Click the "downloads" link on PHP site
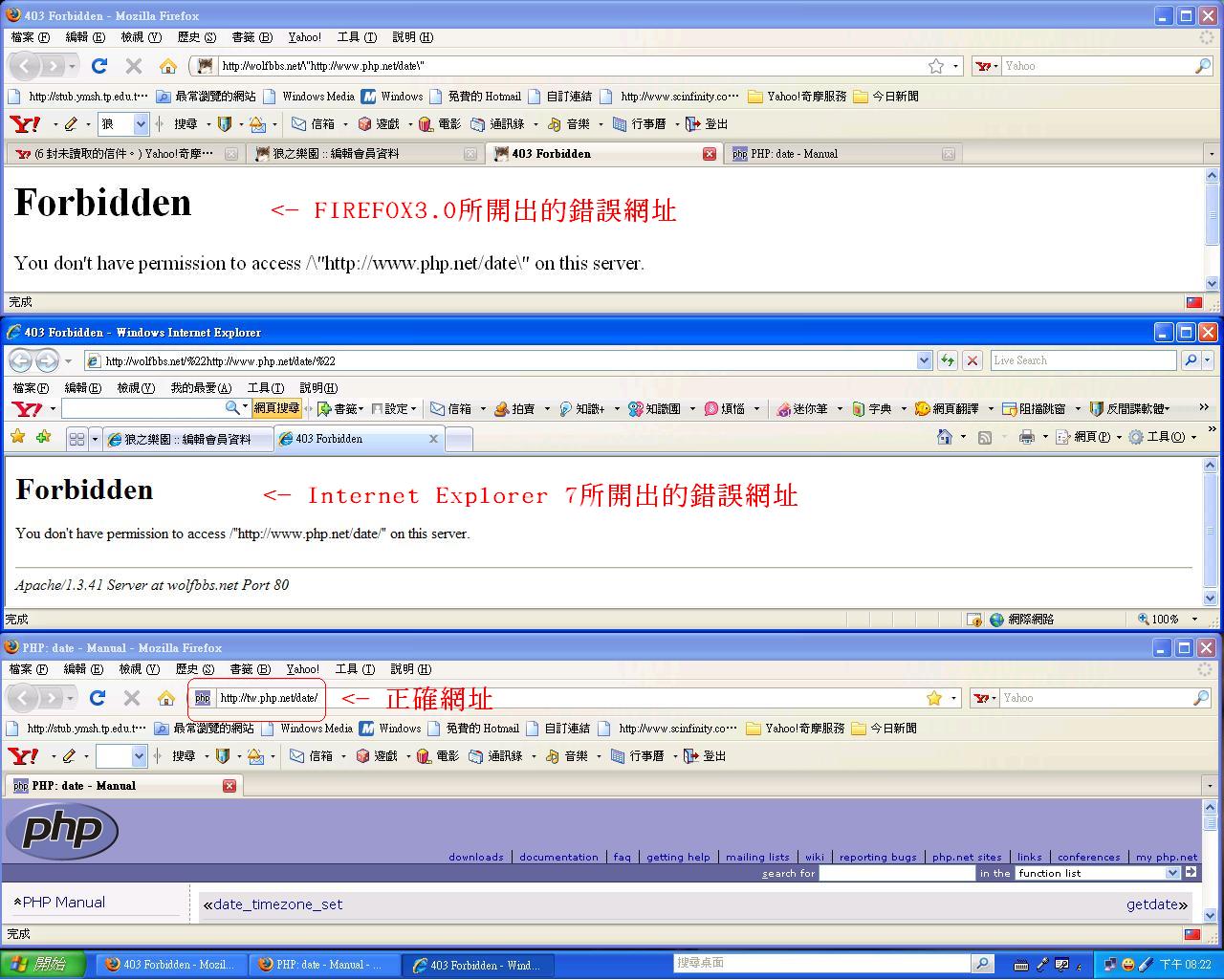The width and height of the screenshot is (1224, 980). click(476, 857)
